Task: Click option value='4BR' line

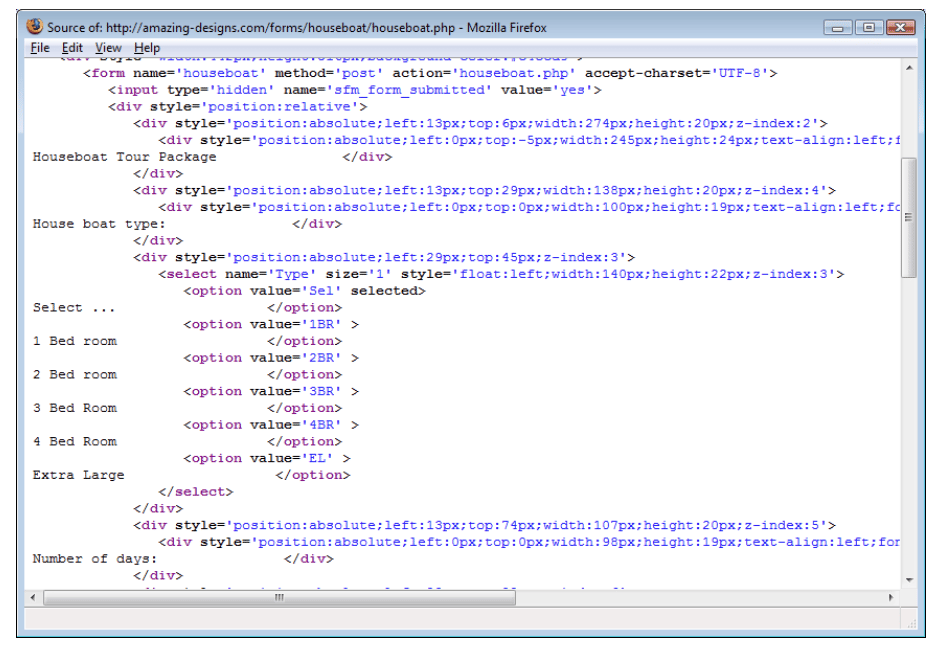Action: [271, 426]
